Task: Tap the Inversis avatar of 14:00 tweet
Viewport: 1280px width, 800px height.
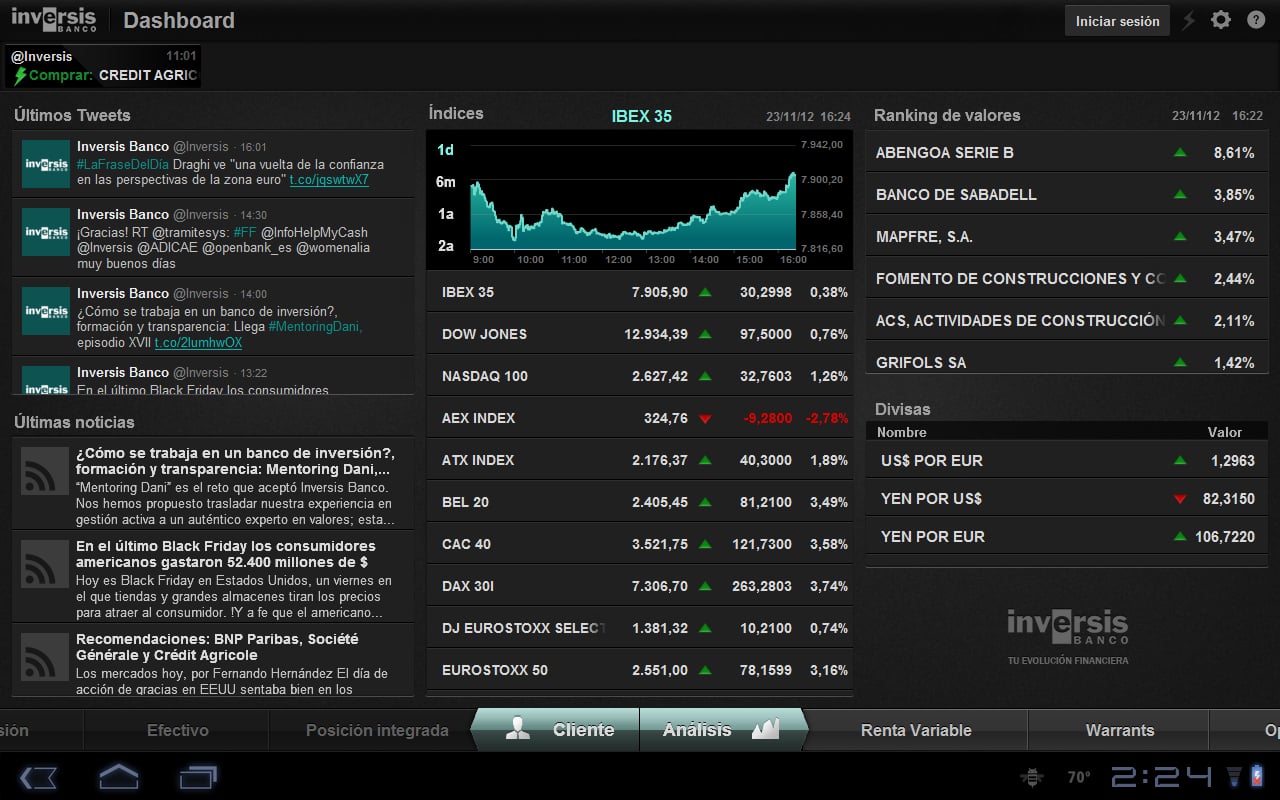Action: [x=46, y=311]
